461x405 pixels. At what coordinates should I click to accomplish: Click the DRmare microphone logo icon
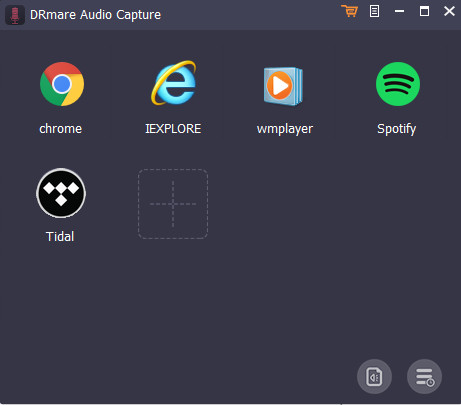(15, 15)
